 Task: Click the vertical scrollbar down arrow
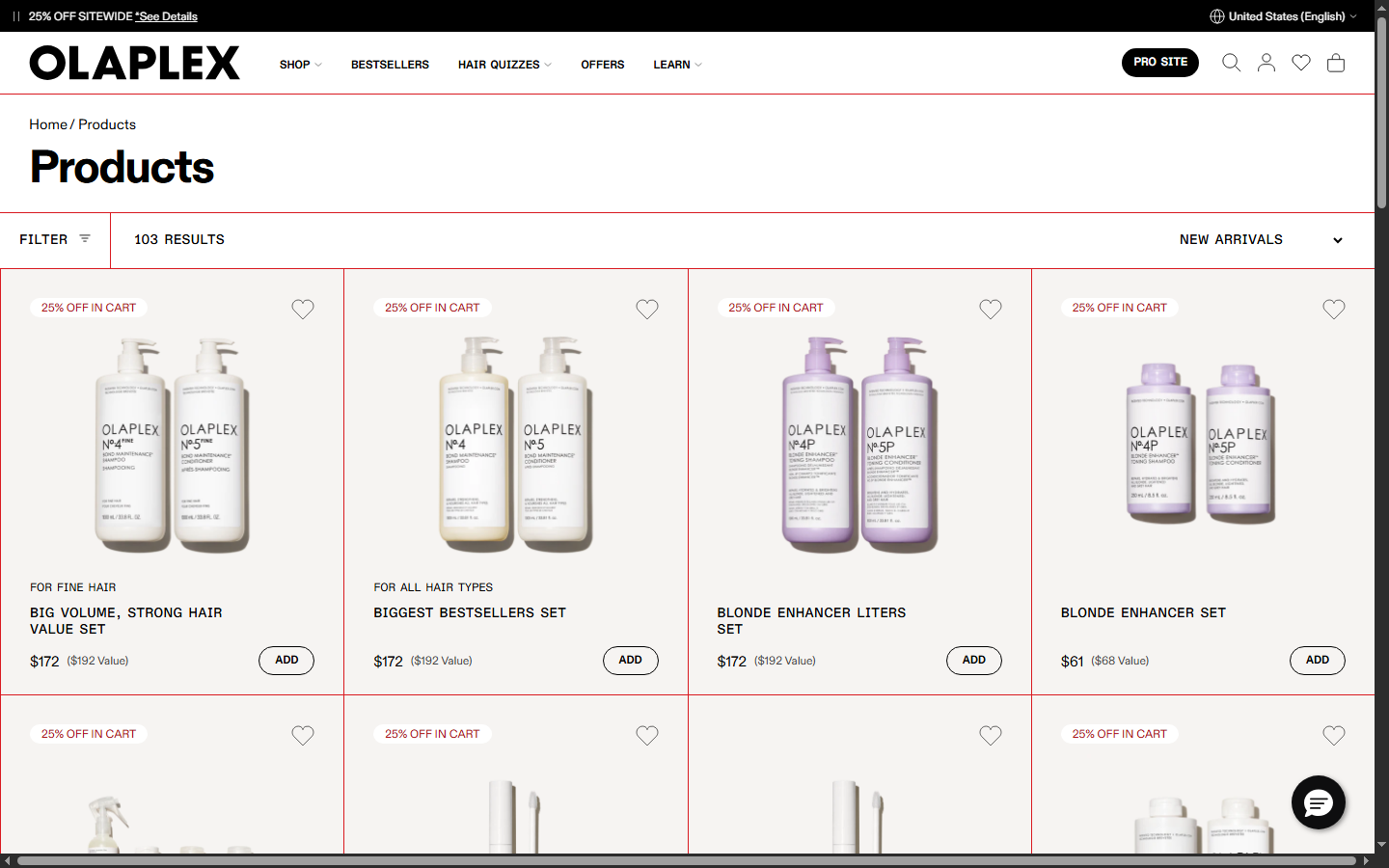(x=1381, y=845)
